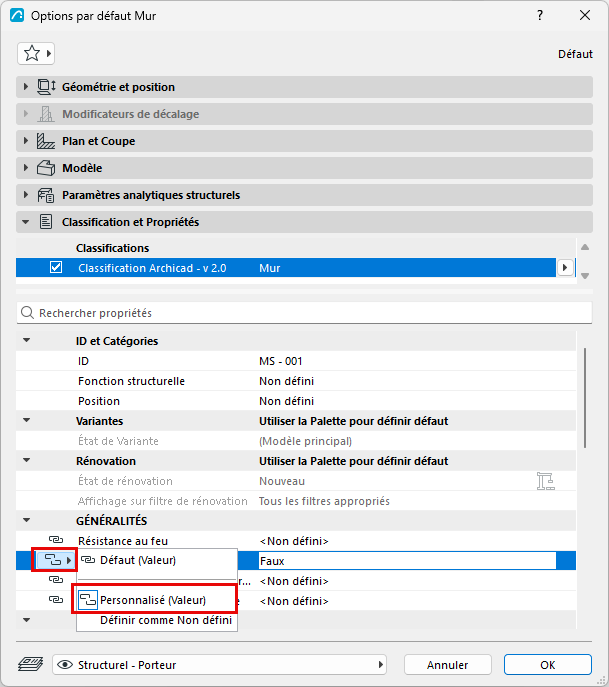Click the Modificateurs de décalage panel icon
The height and width of the screenshot is (687, 609).
(46, 114)
